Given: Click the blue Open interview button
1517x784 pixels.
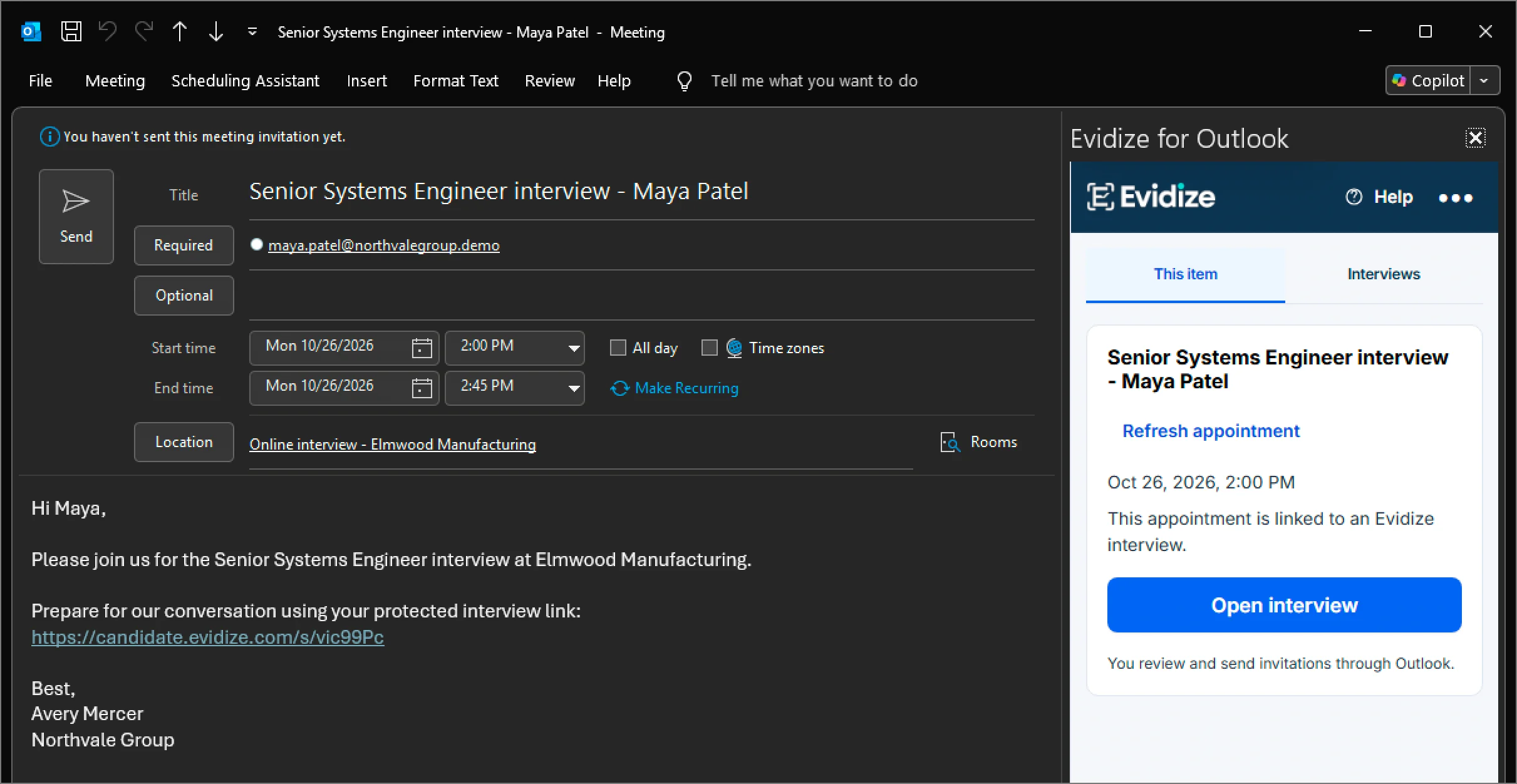Looking at the screenshot, I should pyautogui.click(x=1284, y=606).
